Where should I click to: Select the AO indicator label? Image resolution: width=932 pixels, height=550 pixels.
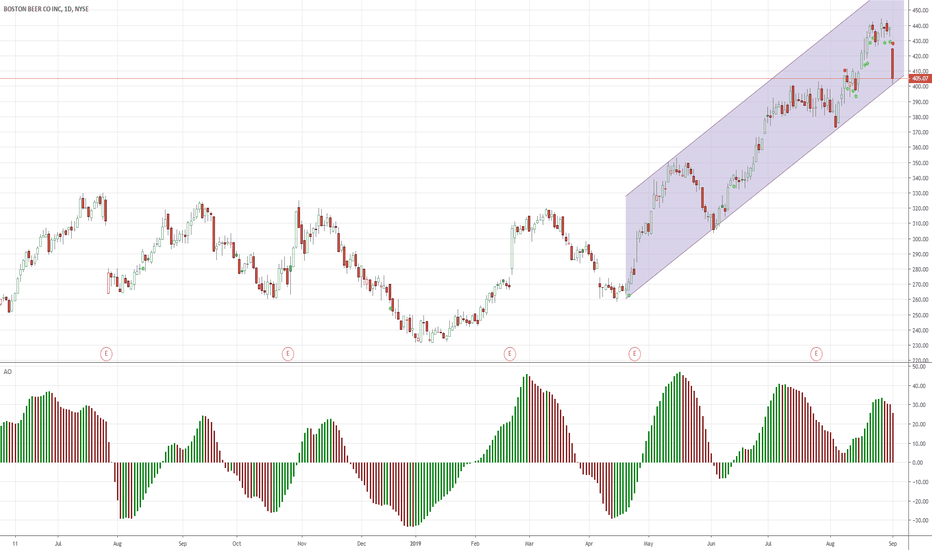tap(8, 372)
